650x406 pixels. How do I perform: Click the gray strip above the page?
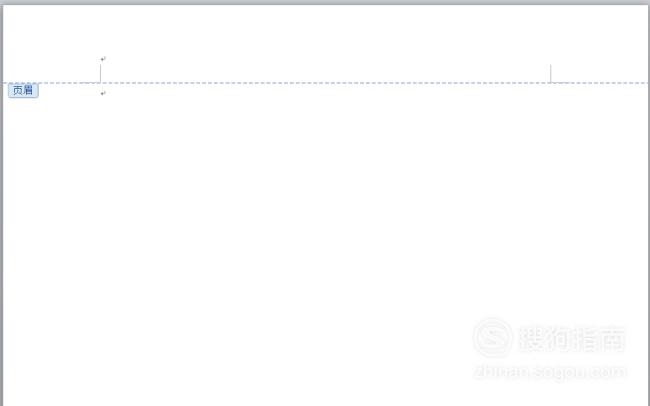[325, 2]
